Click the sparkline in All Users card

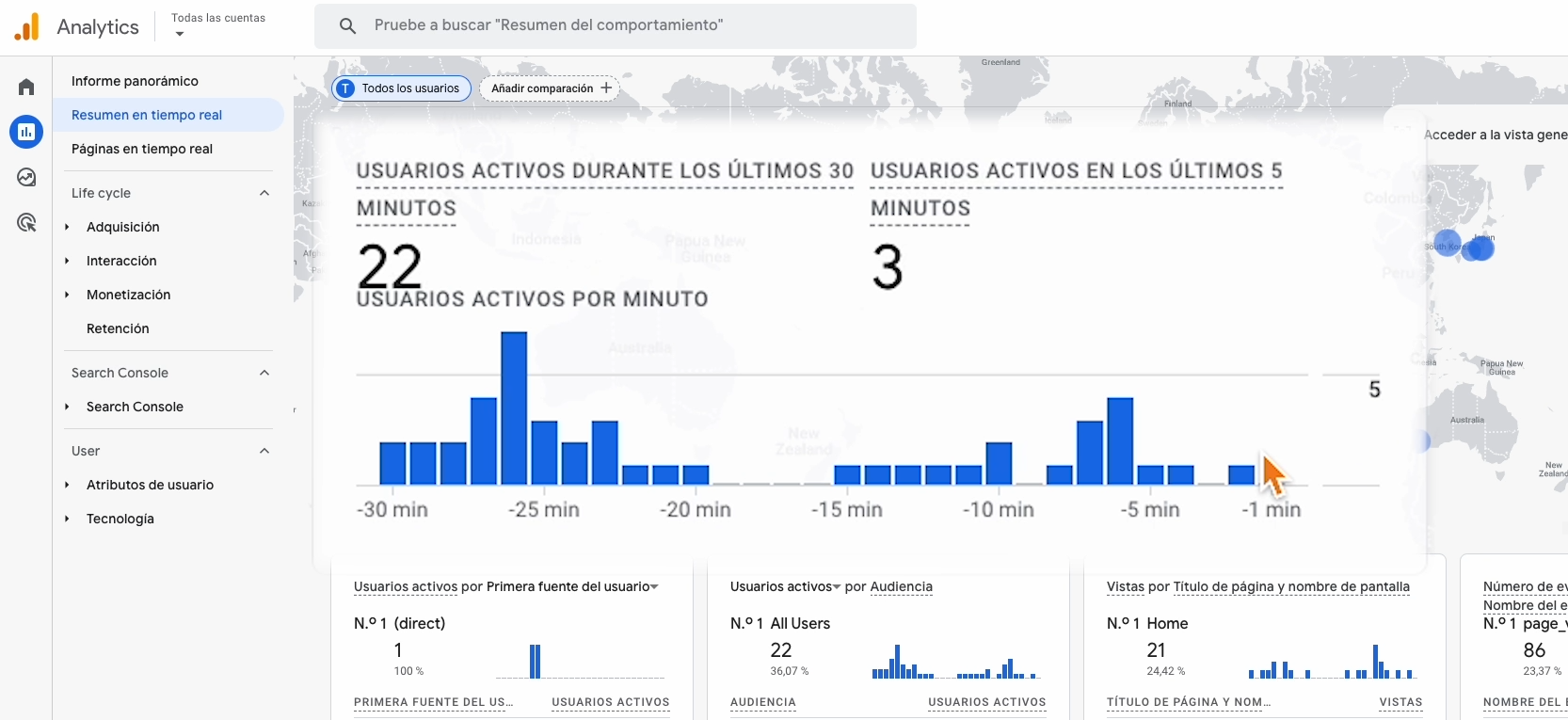pos(956,661)
